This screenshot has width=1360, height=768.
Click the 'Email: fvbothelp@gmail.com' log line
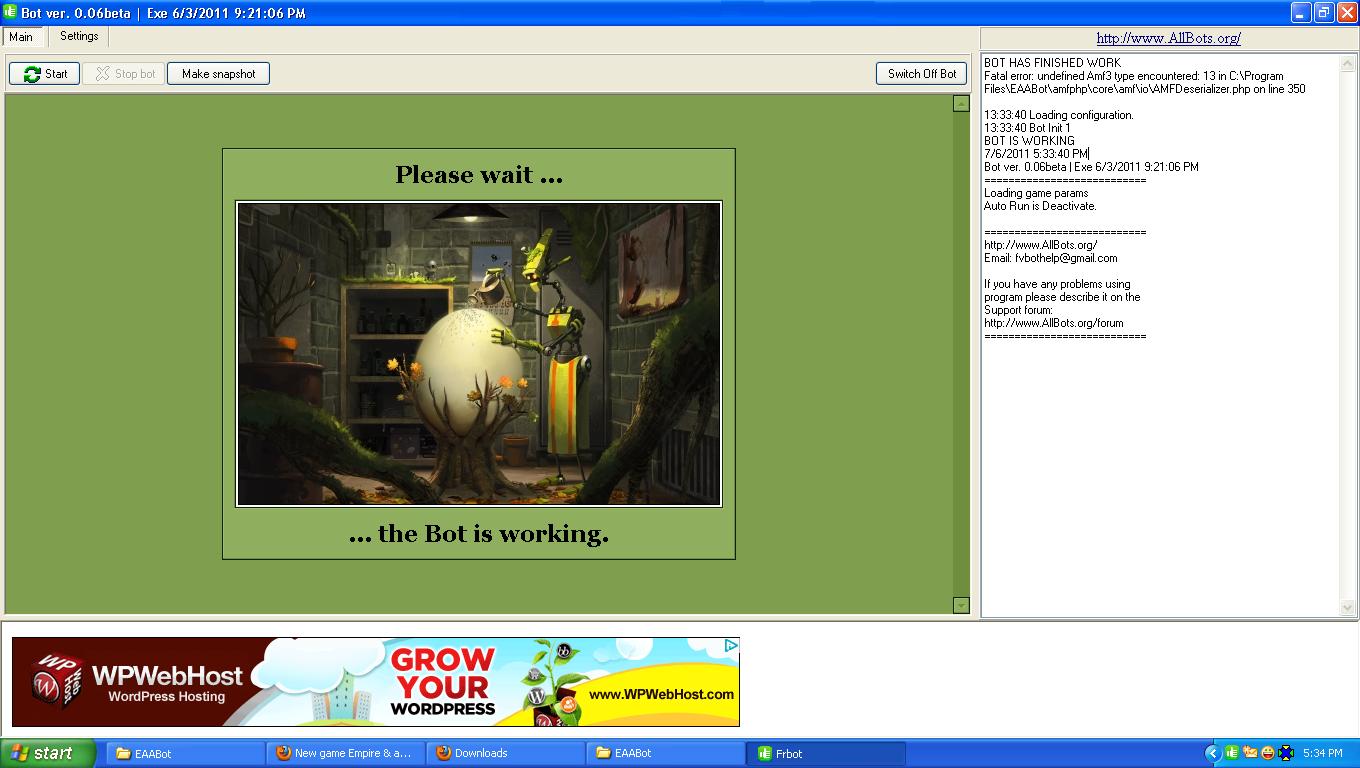(x=1050, y=258)
